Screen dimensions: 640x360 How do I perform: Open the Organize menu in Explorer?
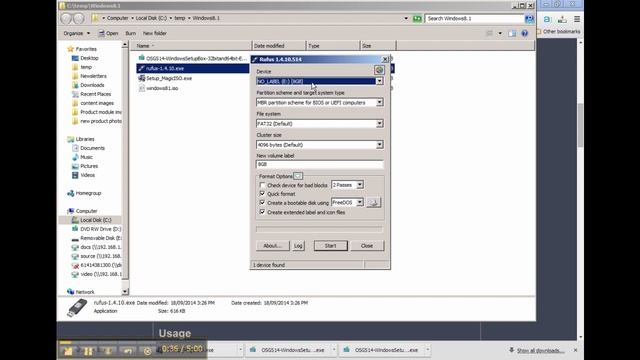76,33
